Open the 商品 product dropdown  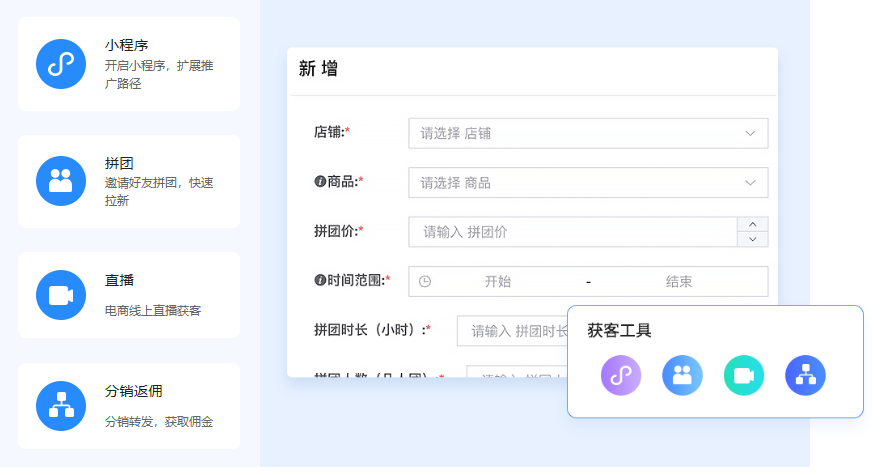pyautogui.click(x=588, y=183)
